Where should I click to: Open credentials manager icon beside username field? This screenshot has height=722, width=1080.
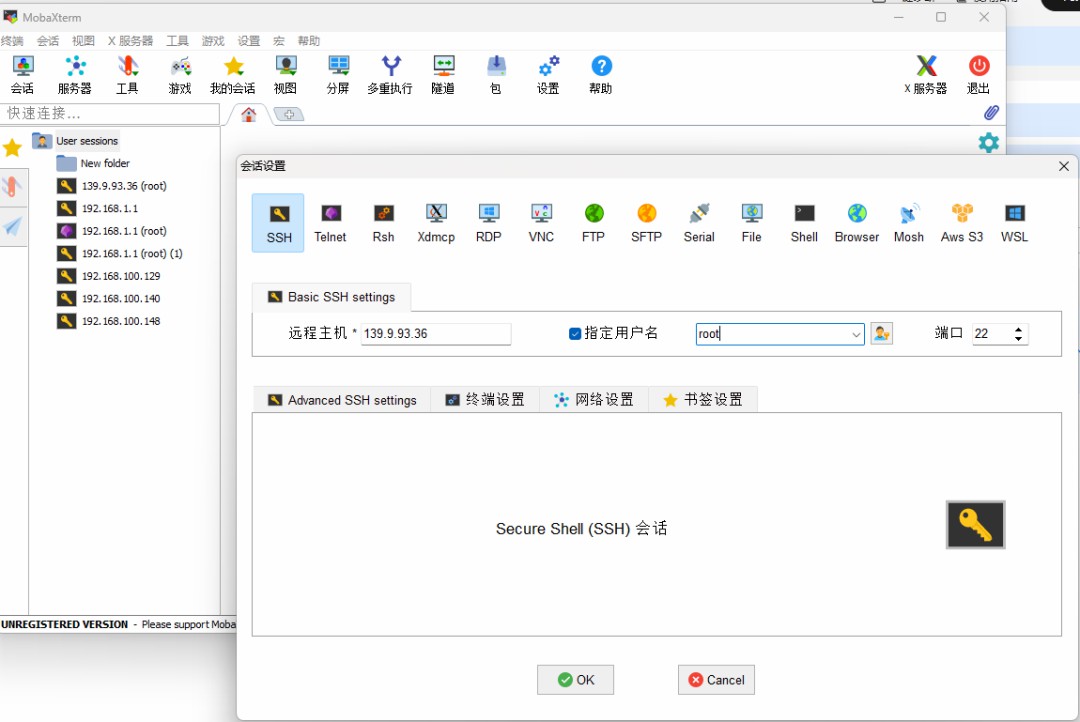click(881, 333)
